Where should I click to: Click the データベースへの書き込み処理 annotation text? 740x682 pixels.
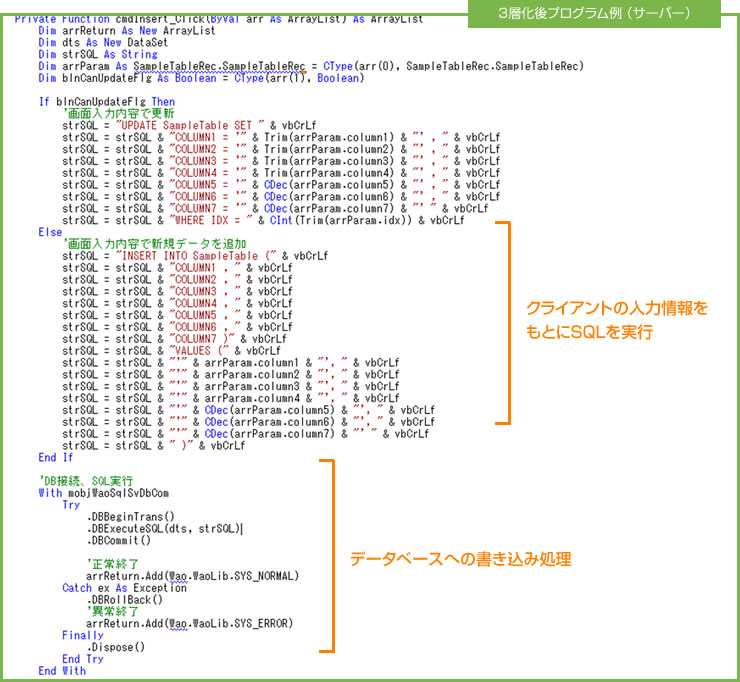pyautogui.click(x=460, y=558)
